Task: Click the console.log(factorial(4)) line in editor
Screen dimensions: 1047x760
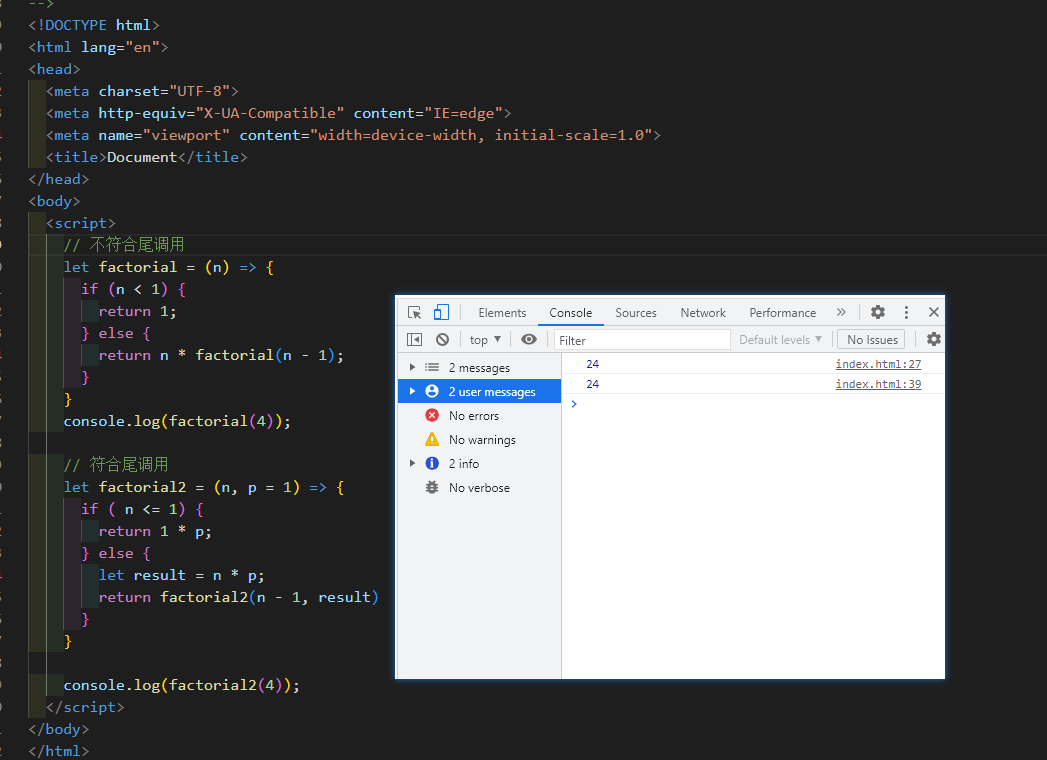Action: click(x=177, y=421)
